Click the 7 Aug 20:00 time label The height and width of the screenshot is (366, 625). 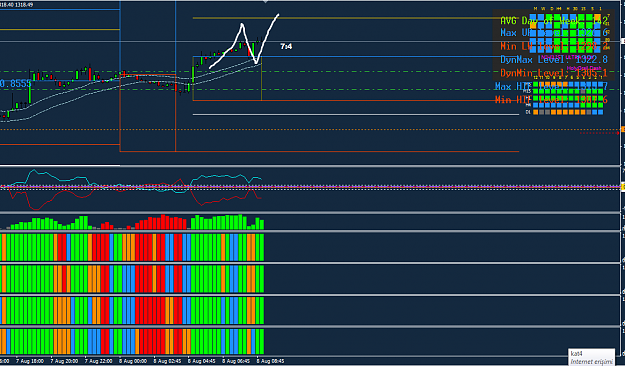pos(64,361)
